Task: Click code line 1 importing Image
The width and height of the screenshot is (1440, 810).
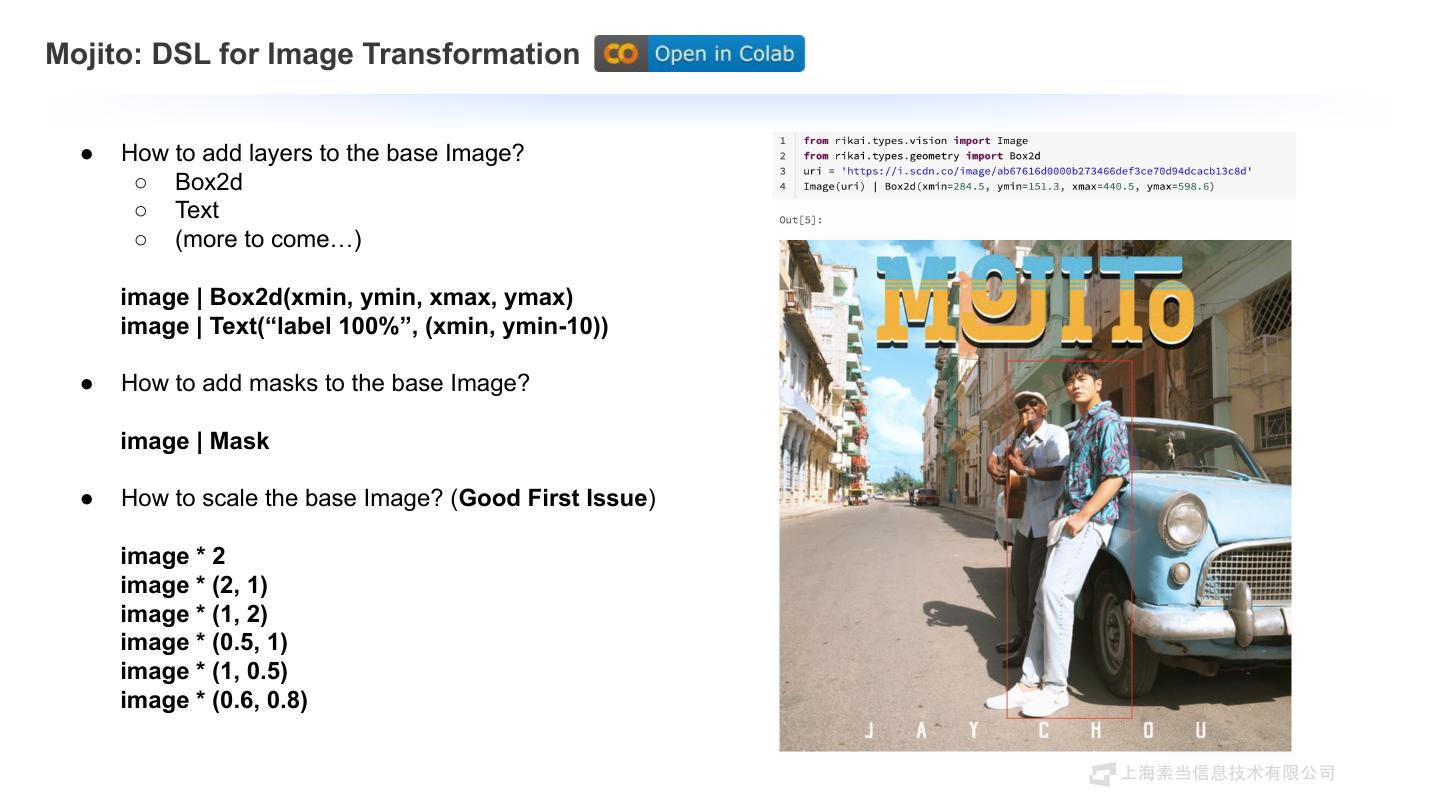Action: pyautogui.click(x=915, y=141)
